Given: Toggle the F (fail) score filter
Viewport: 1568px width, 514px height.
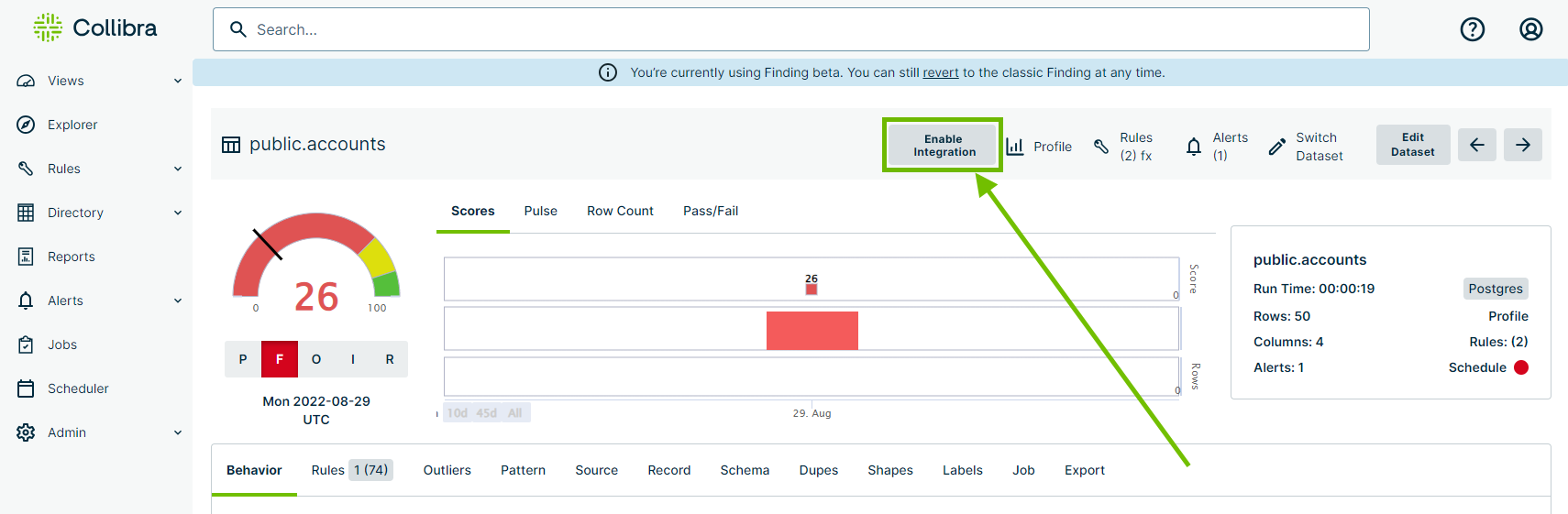Looking at the screenshot, I should click(280, 359).
